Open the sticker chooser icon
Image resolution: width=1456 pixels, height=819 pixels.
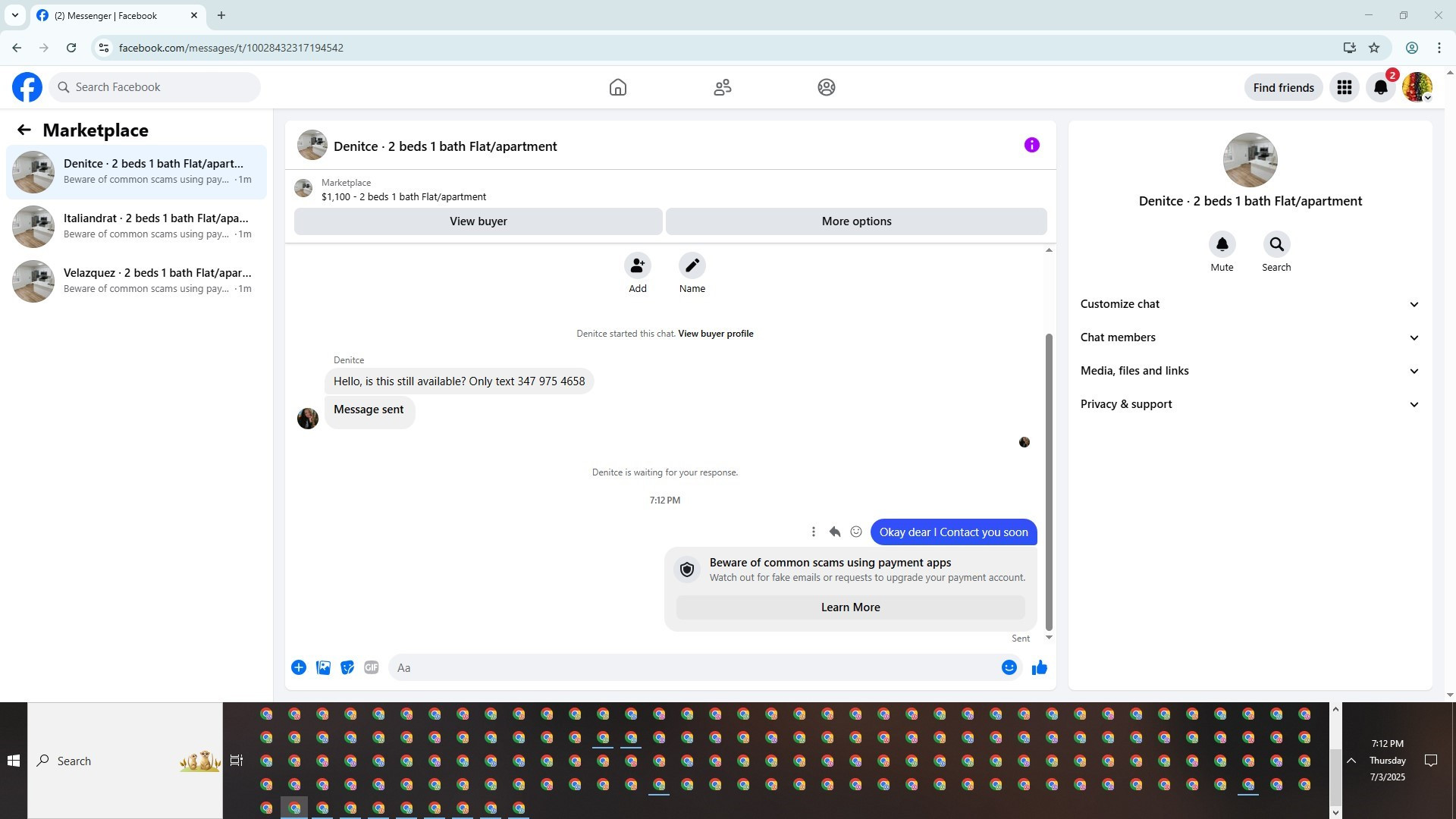click(347, 667)
